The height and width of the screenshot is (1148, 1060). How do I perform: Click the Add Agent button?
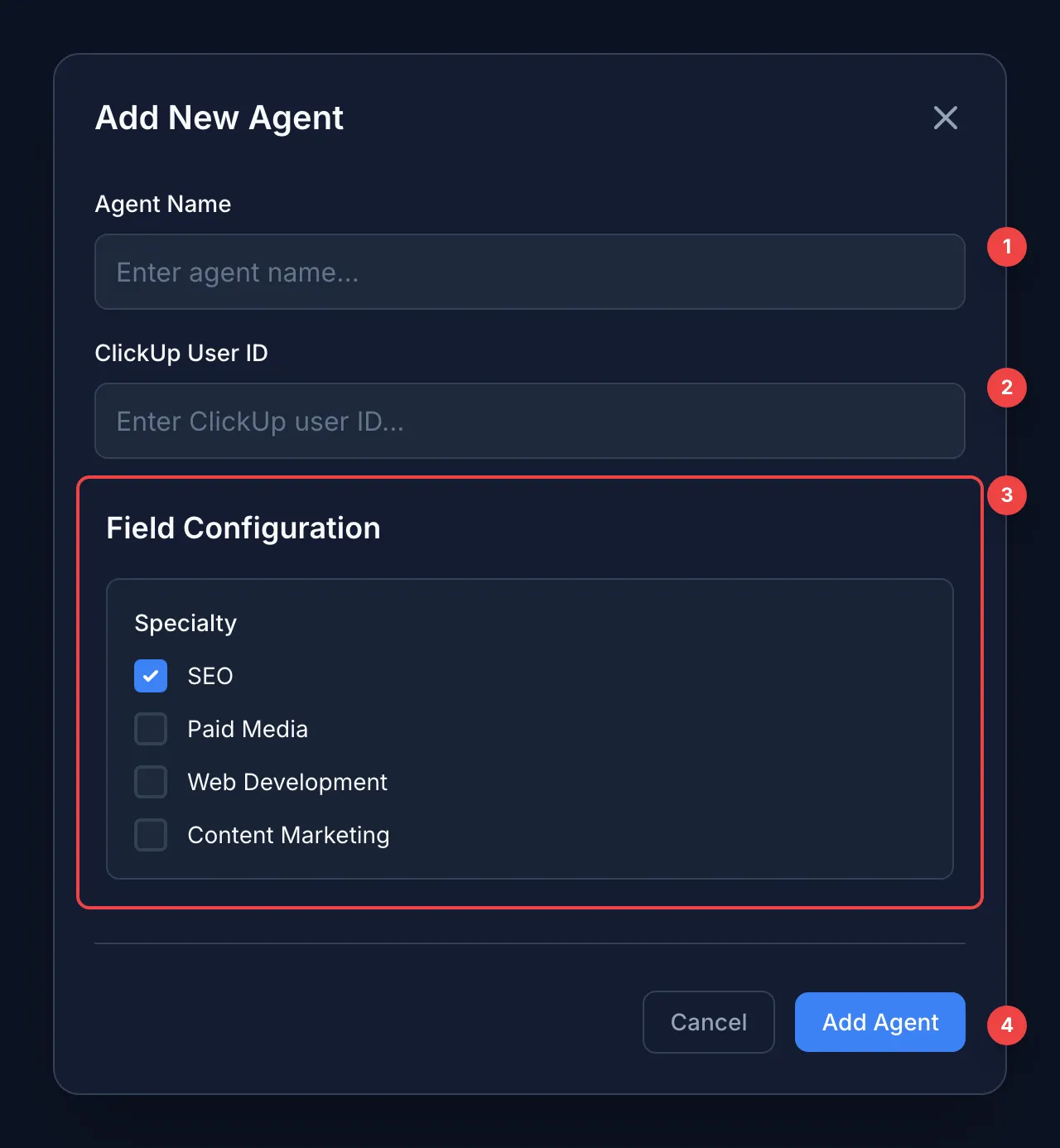click(x=879, y=1022)
